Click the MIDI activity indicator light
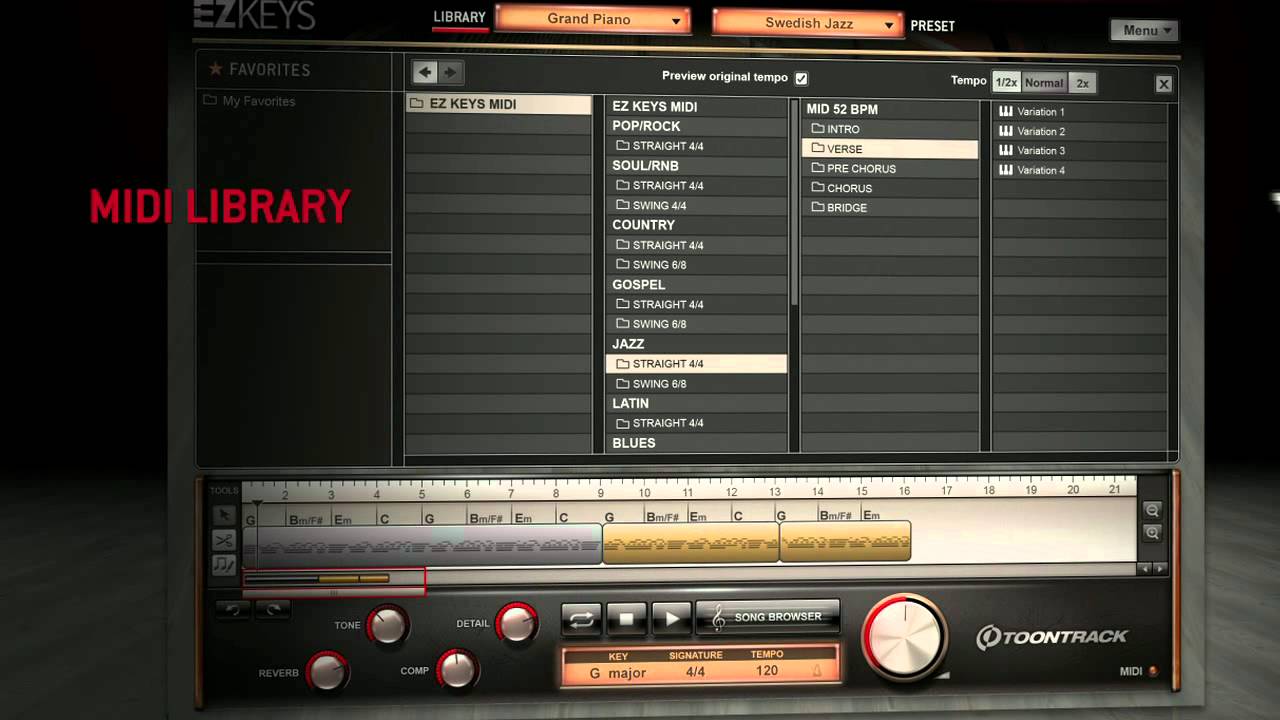Viewport: 1280px width, 720px height. point(1153,671)
